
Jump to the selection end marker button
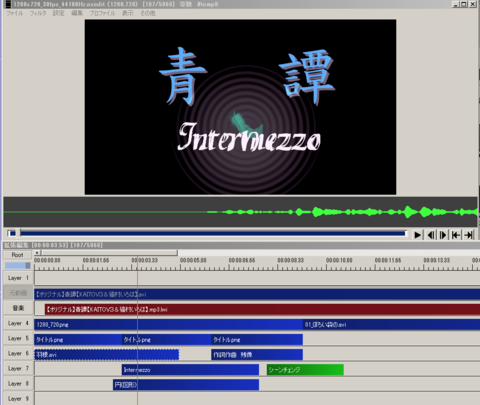pos(469,235)
